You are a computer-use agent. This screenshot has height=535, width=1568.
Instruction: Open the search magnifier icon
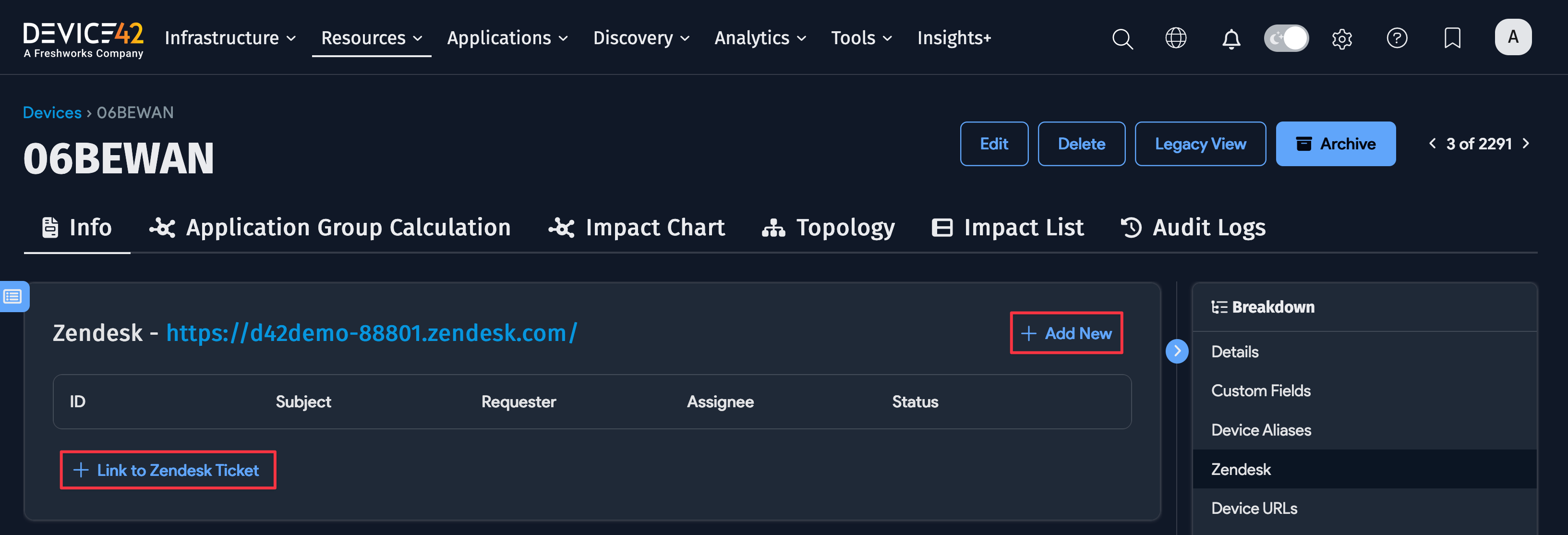coord(1122,38)
